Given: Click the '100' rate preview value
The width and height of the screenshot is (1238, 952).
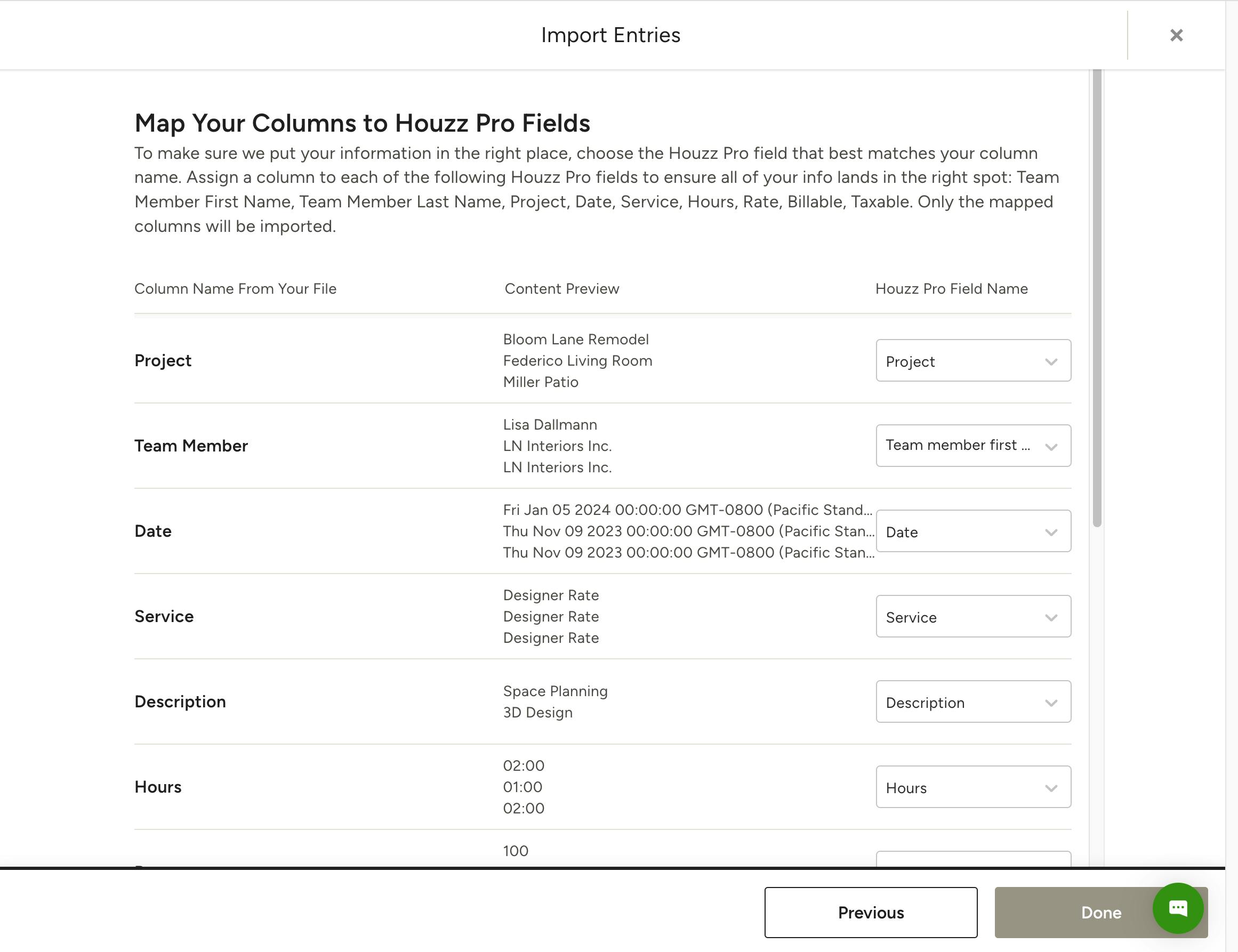Looking at the screenshot, I should (516, 851).
